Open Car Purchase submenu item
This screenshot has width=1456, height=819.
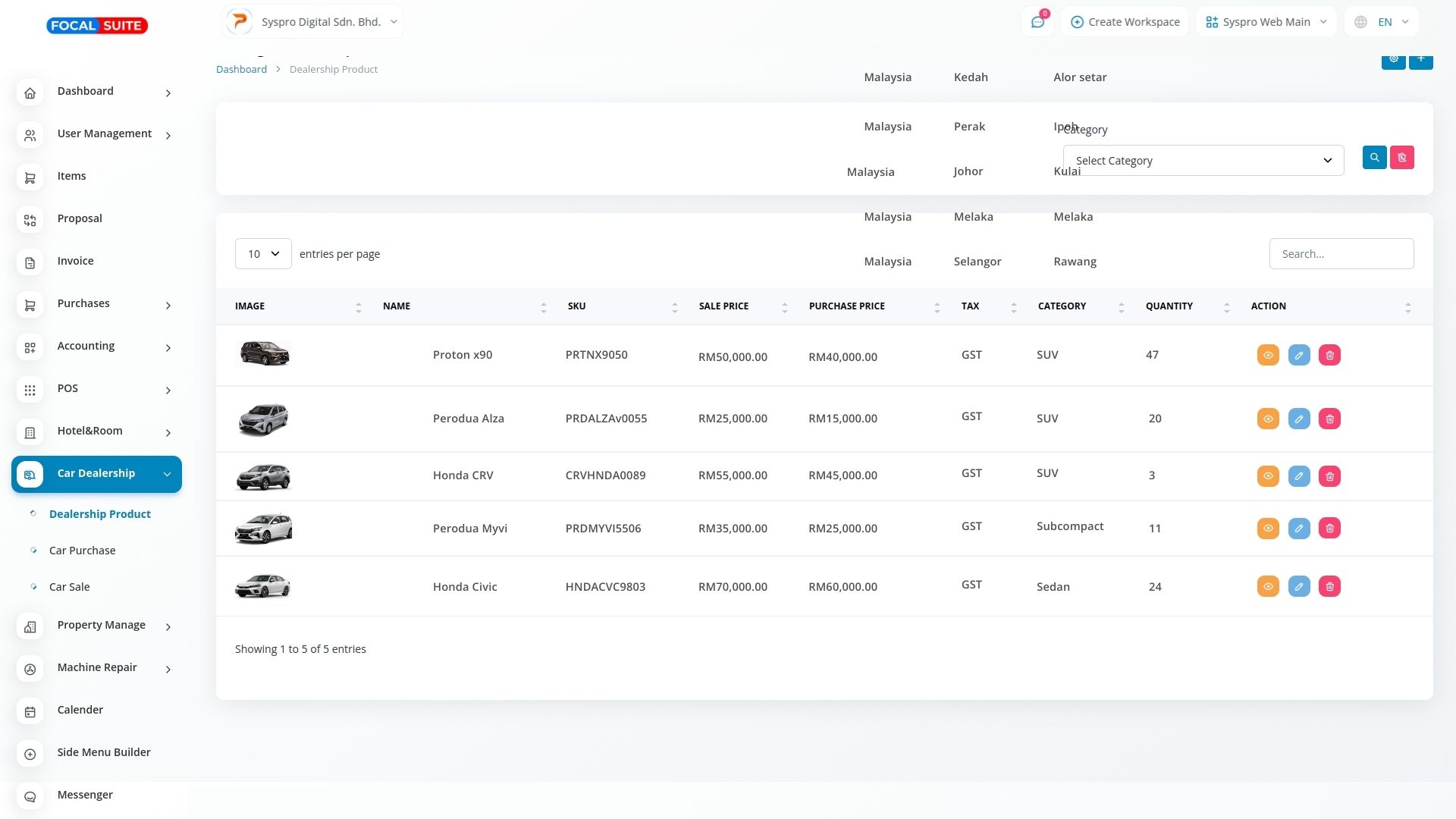point(82,551)
